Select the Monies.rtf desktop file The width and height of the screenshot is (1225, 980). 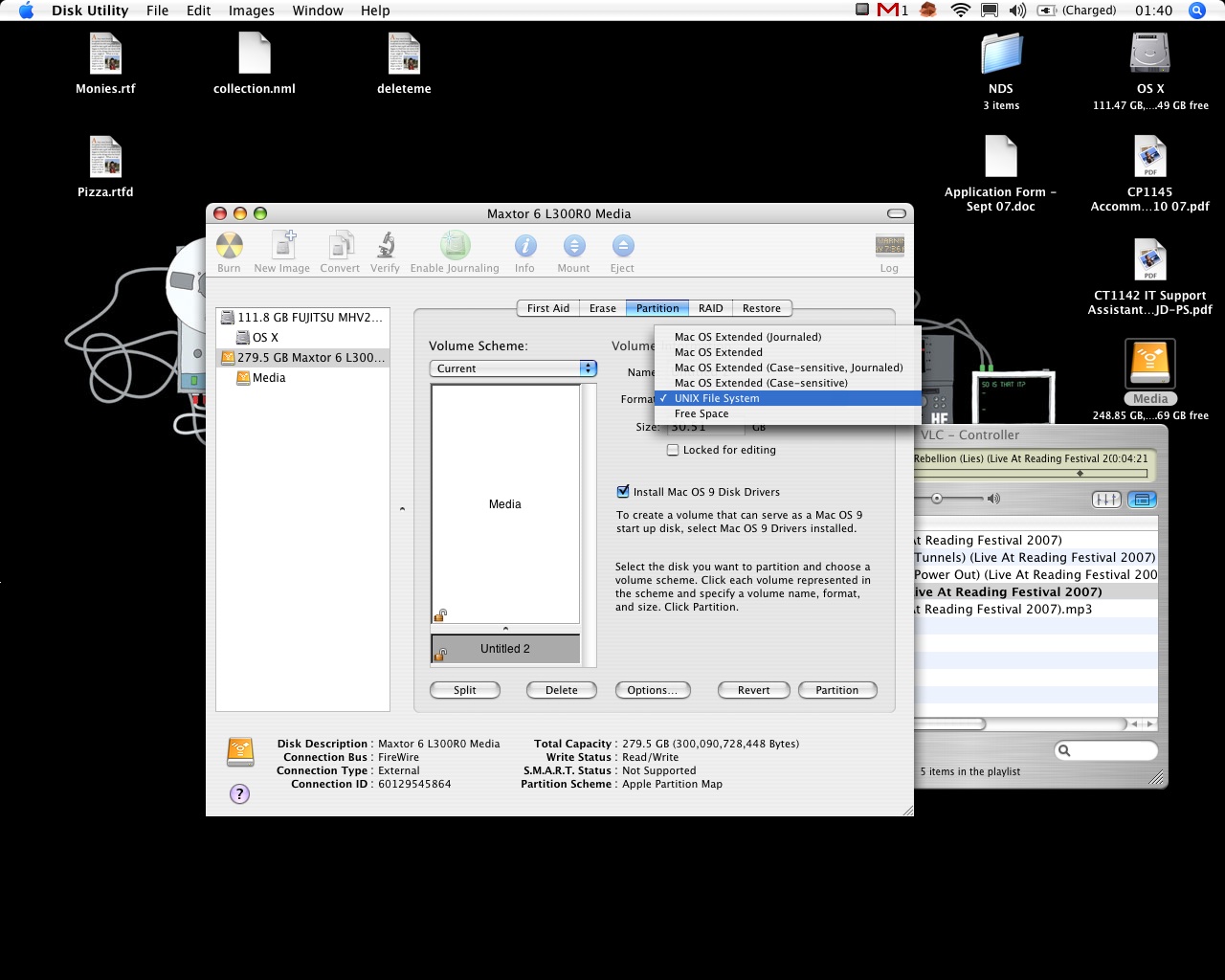tap(105, 54)
